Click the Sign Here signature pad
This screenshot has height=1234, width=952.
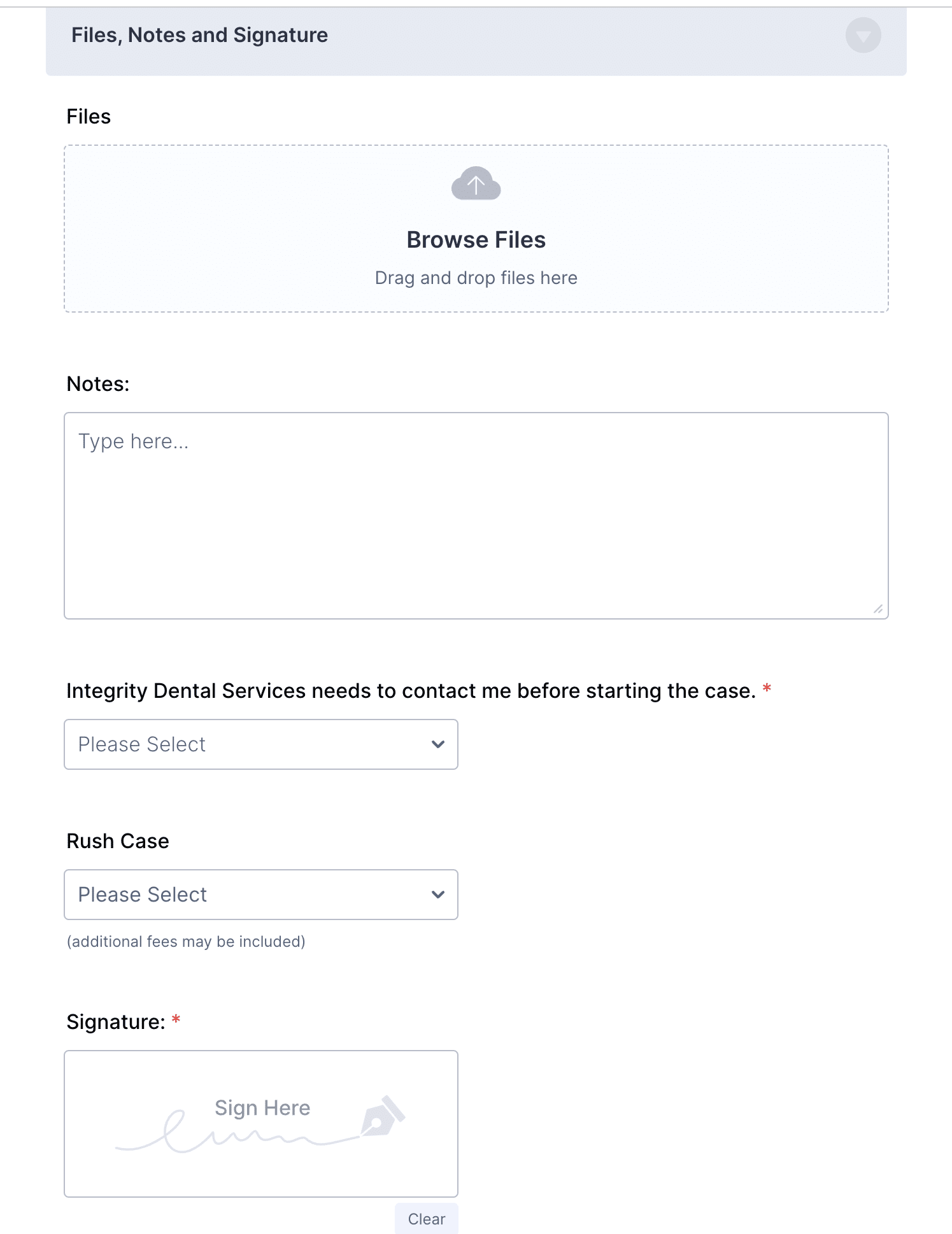261,1124
